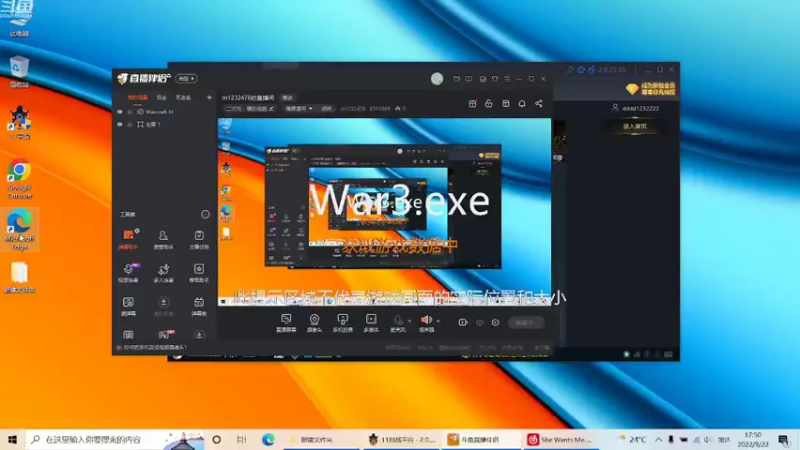Click the unlock padlock icon above preview
The height and width of the screenshot is (450, 800).
(x=489, y=104)
